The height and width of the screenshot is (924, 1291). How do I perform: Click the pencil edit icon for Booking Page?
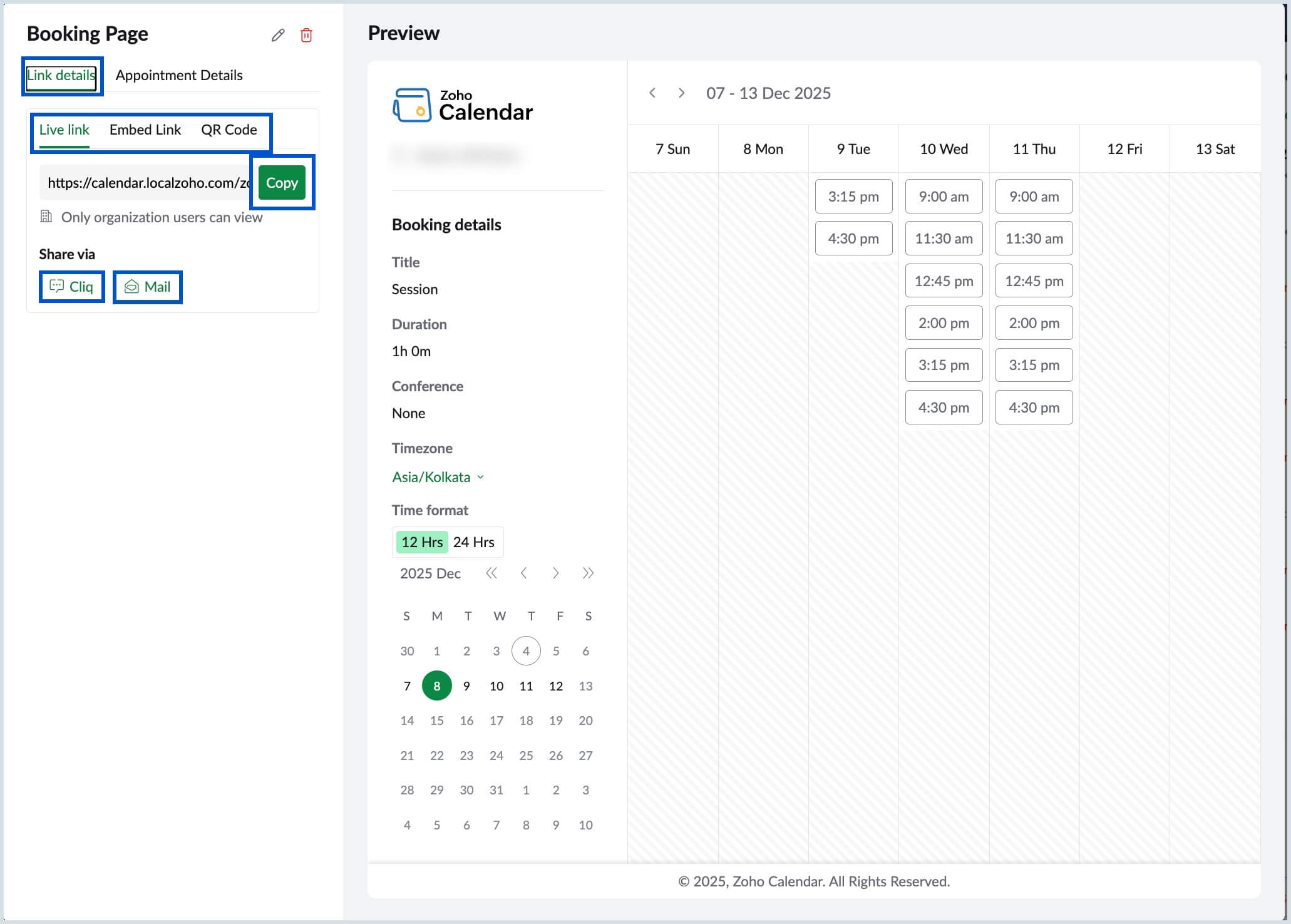point(278,35)
